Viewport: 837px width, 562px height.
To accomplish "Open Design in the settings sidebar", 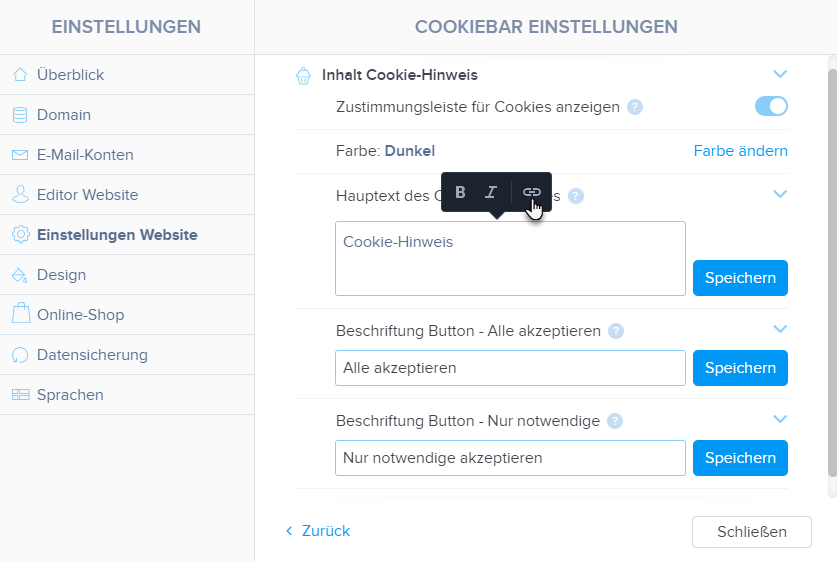I will [61, 275].
